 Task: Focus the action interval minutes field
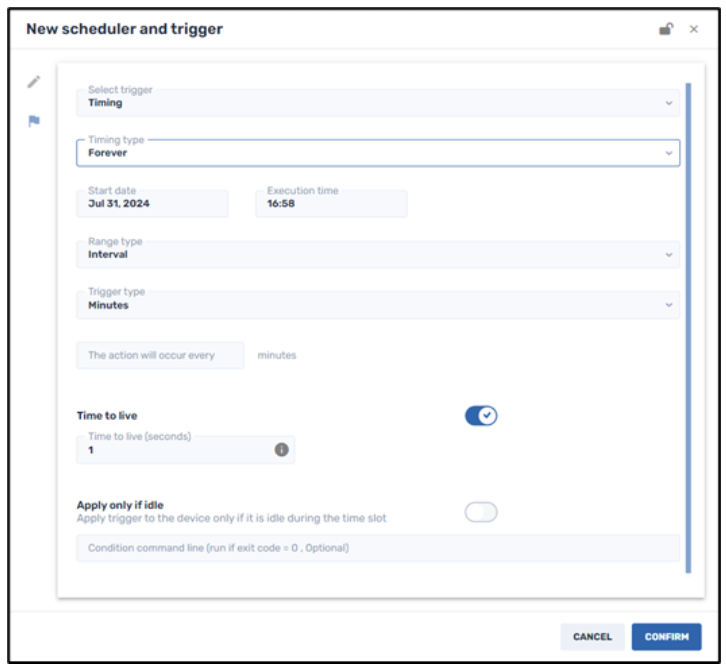click(x=160, y=355)
